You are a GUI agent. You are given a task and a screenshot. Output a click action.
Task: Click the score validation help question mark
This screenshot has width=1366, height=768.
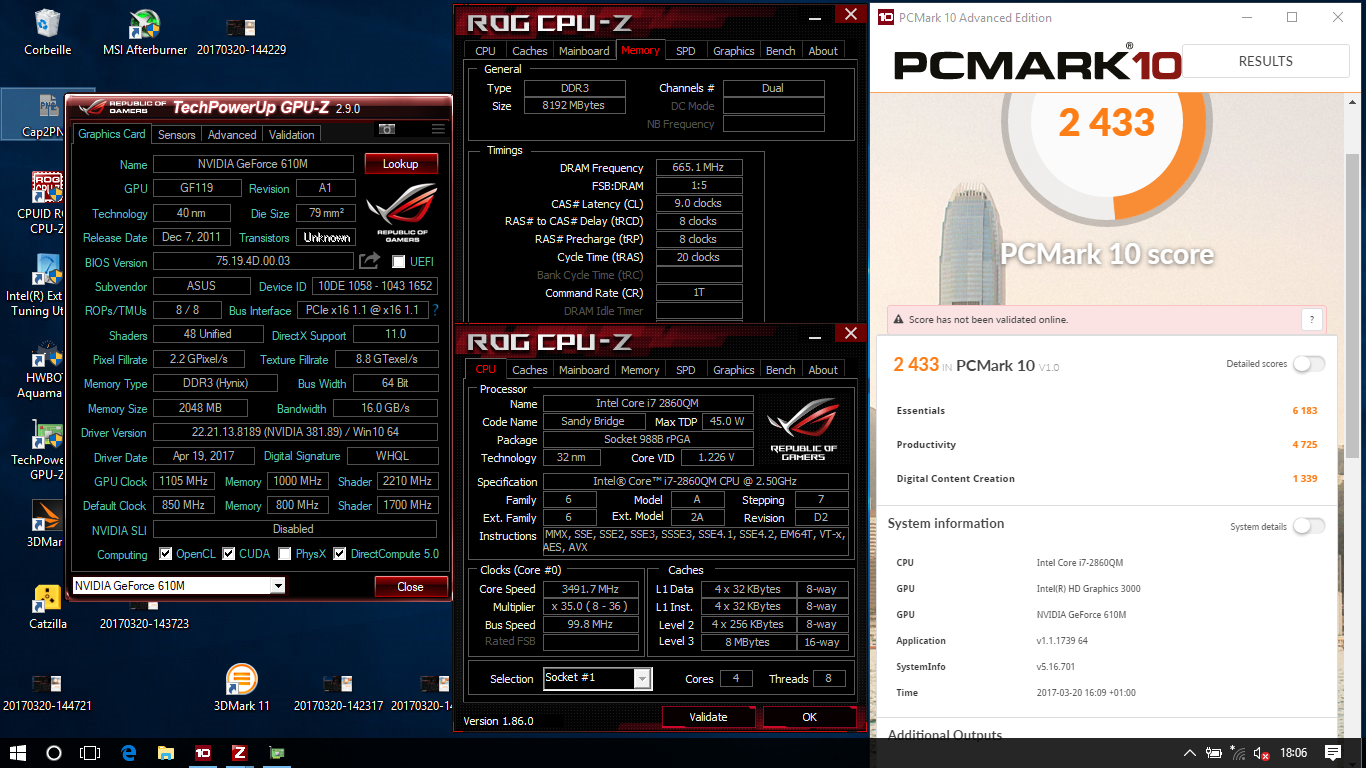click(1312, 319)
